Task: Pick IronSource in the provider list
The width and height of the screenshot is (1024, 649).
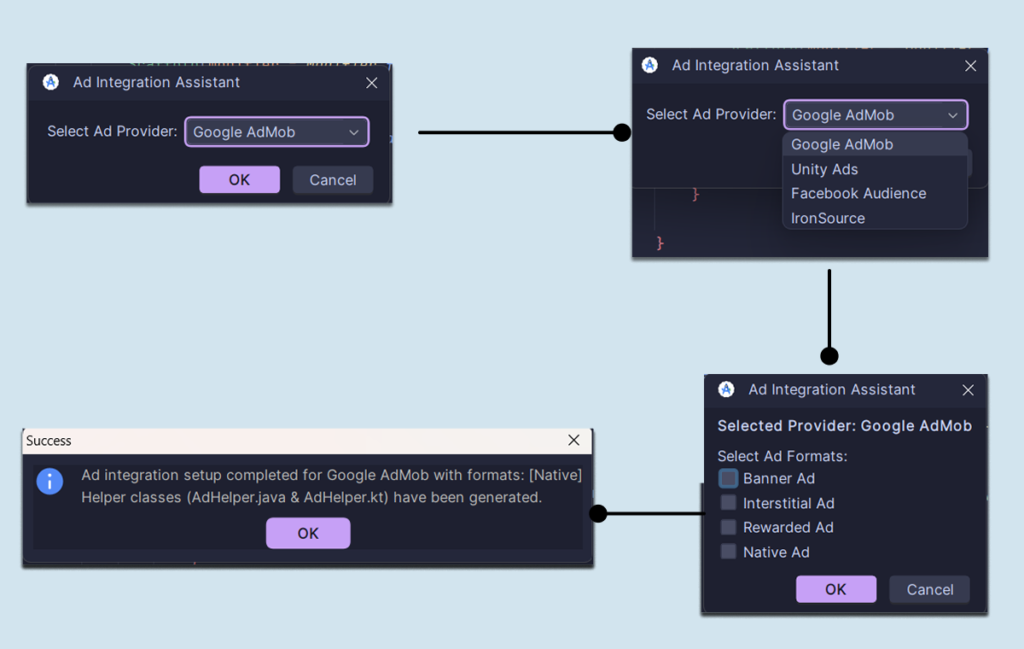Action: (827, 218)
